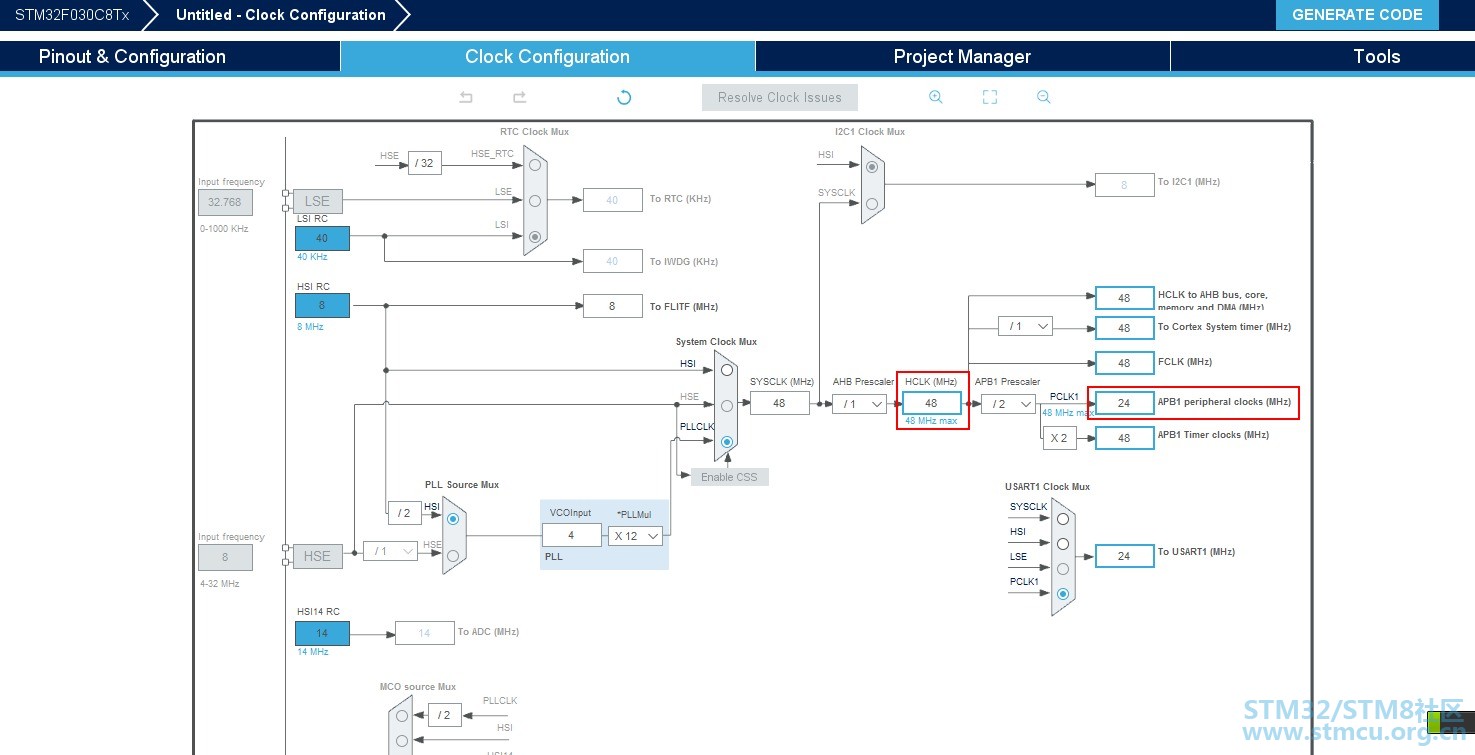Select HSE in System Clock Mux
The image size is (1475, 755).
pos(727,406)
